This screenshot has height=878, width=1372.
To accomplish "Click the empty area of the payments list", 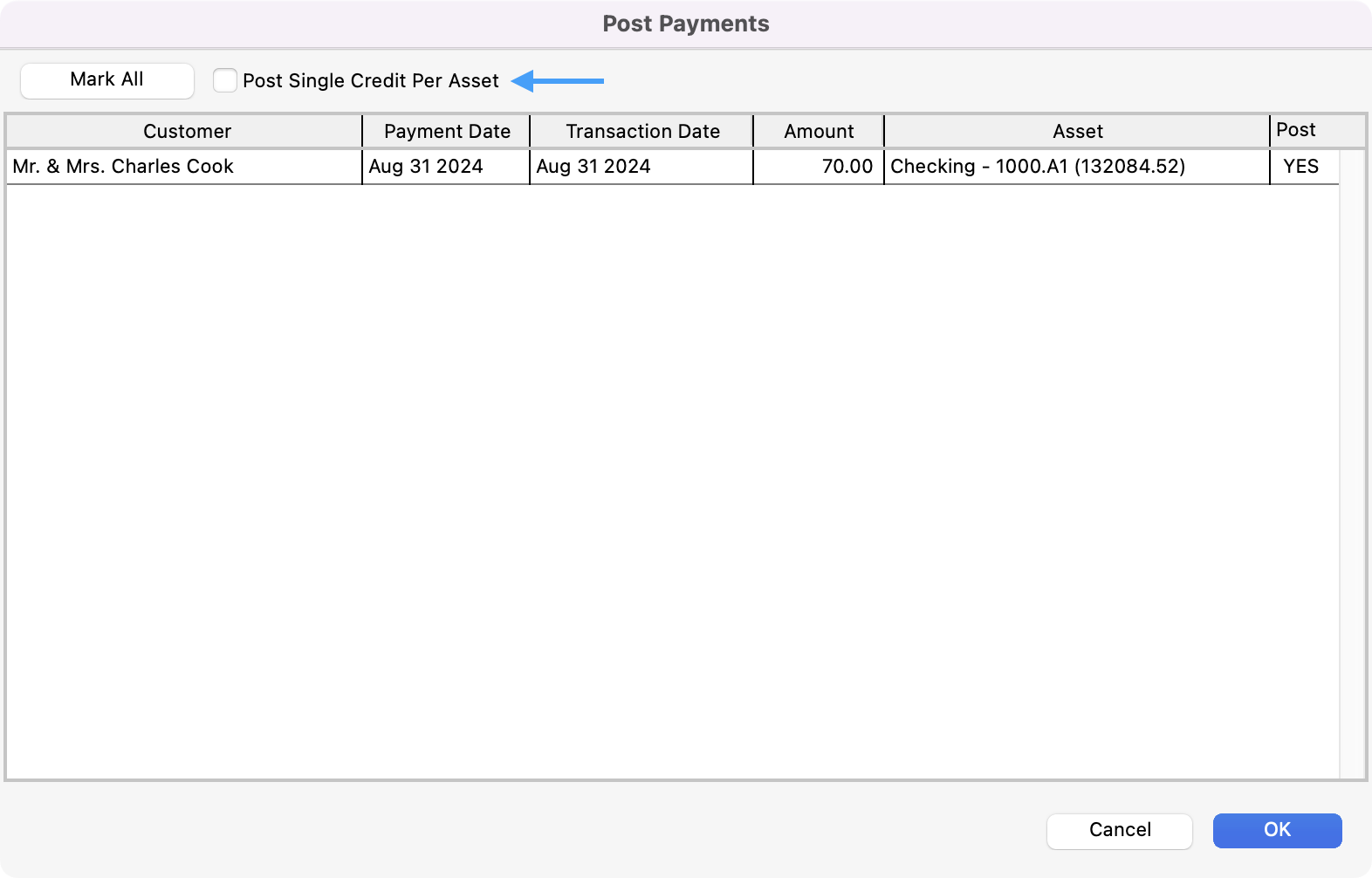I will click(672, 480).
